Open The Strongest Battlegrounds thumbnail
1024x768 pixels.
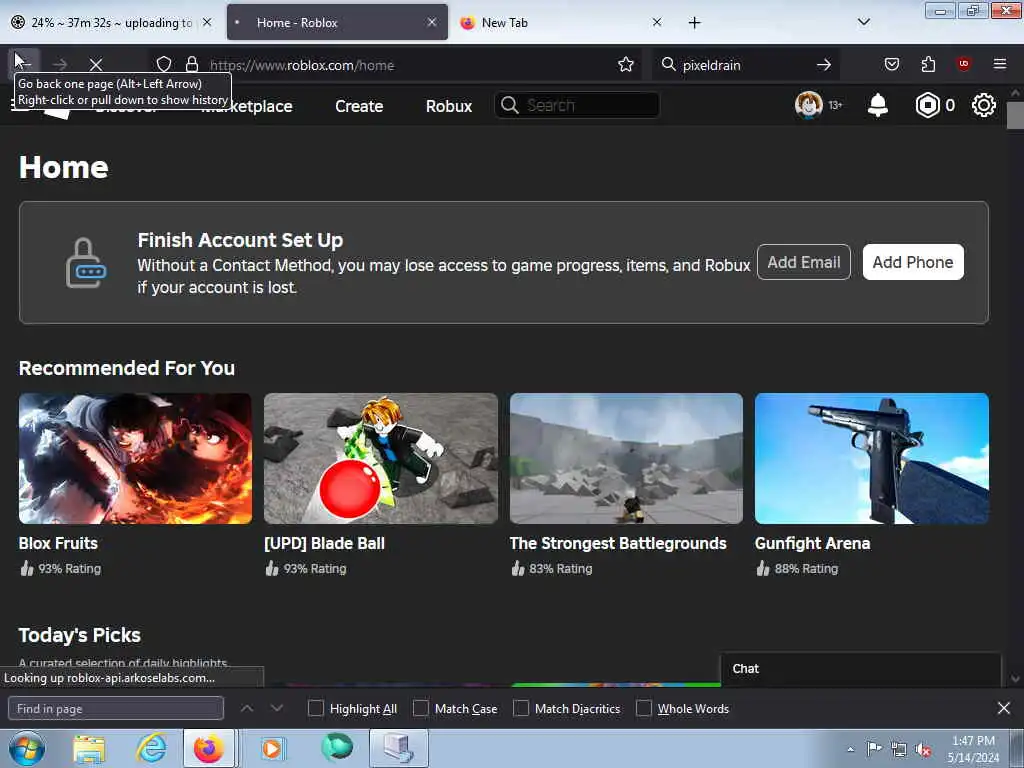pos(626,458)
